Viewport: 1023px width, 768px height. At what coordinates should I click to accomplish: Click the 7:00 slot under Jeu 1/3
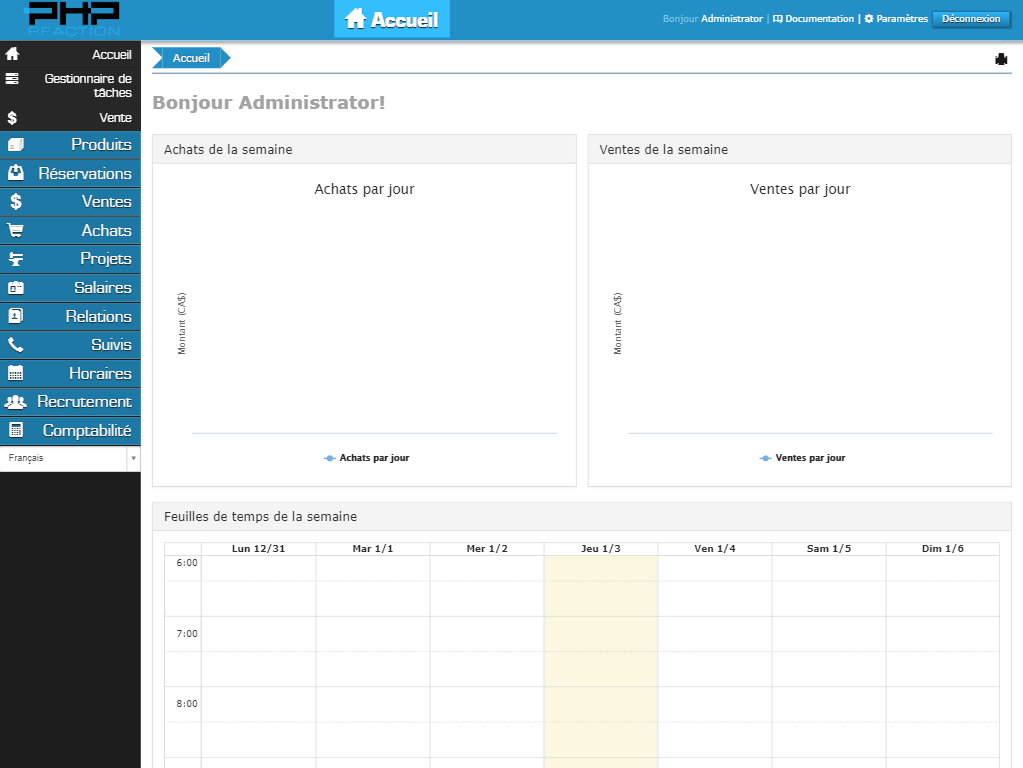pos(600,634)
